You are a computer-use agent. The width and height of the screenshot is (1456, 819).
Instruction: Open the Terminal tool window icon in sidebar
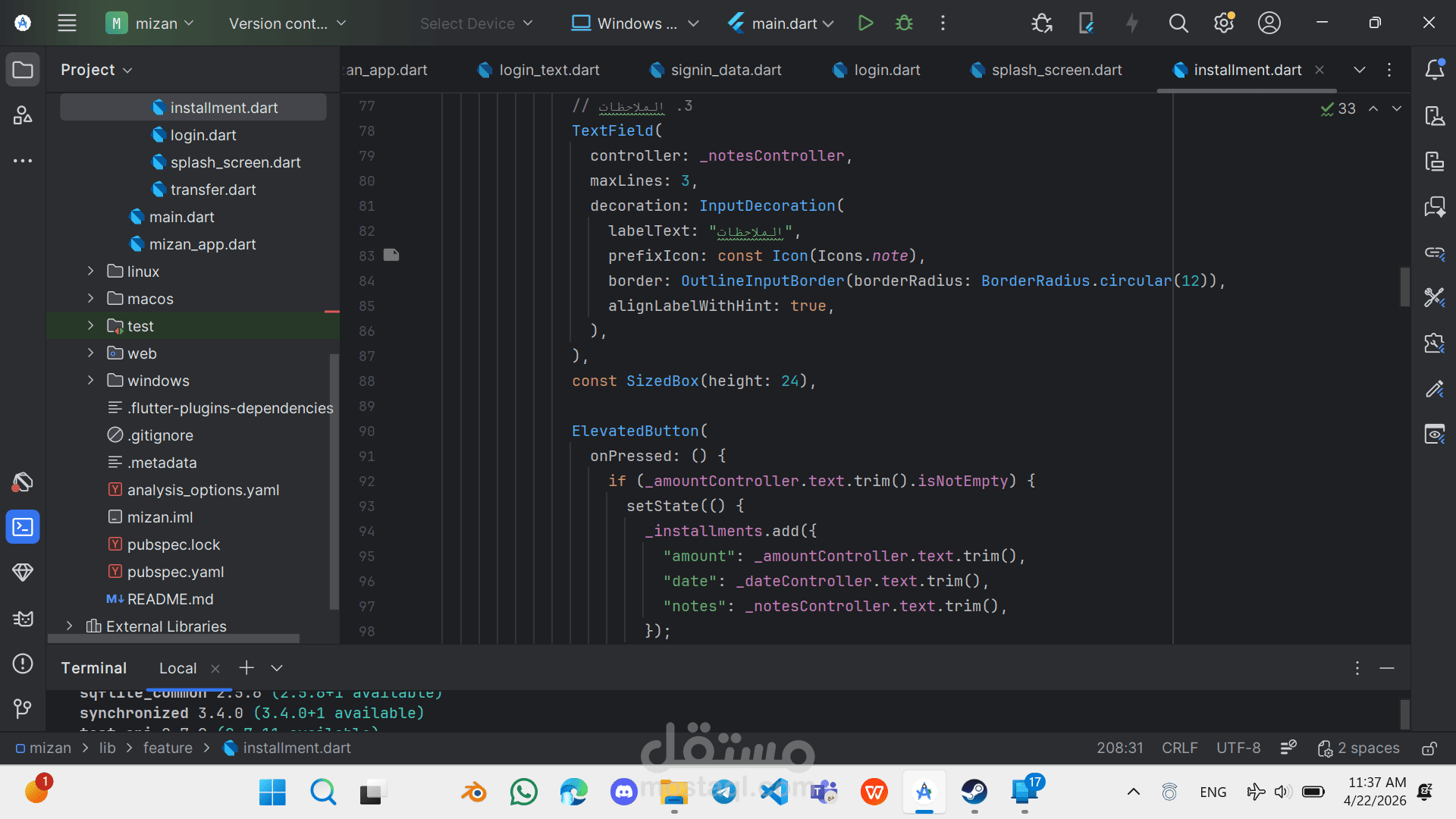pyautogui.click(x=23, y=527)
